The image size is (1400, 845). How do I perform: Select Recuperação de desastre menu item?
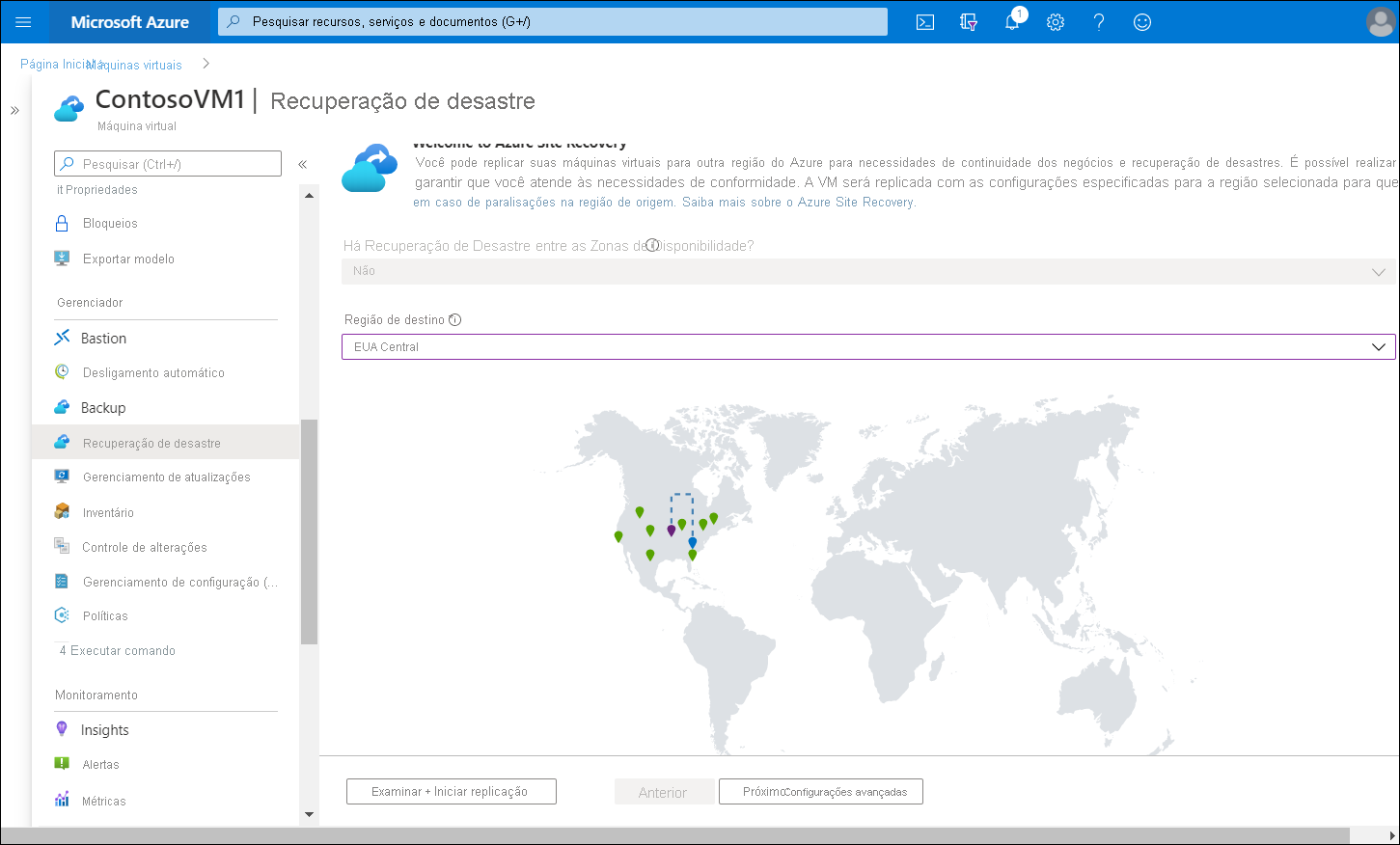coord(165,443)
